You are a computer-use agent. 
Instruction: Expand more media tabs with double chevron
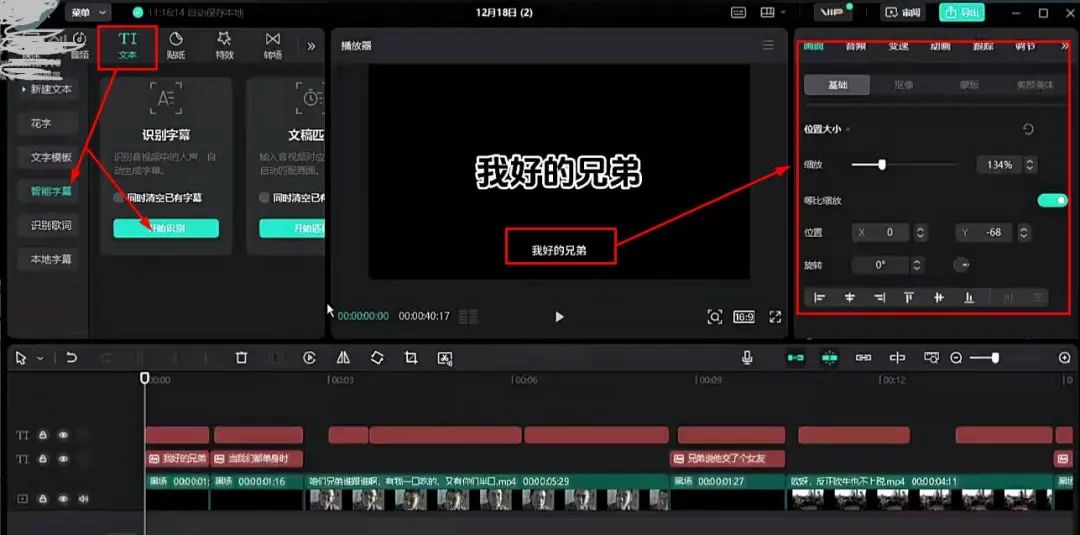311,46
